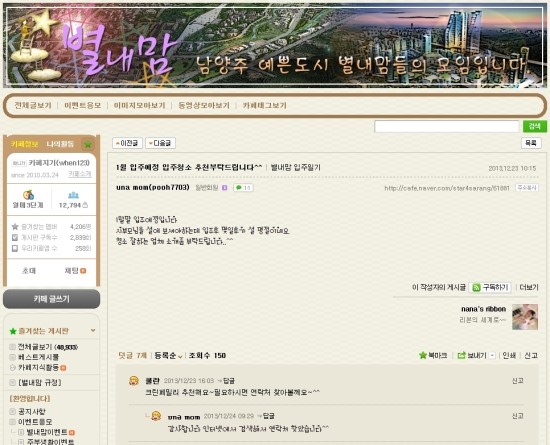Click una mom's reply avatar icon
The height and width of the screenshot is (445, 550).
156,416
